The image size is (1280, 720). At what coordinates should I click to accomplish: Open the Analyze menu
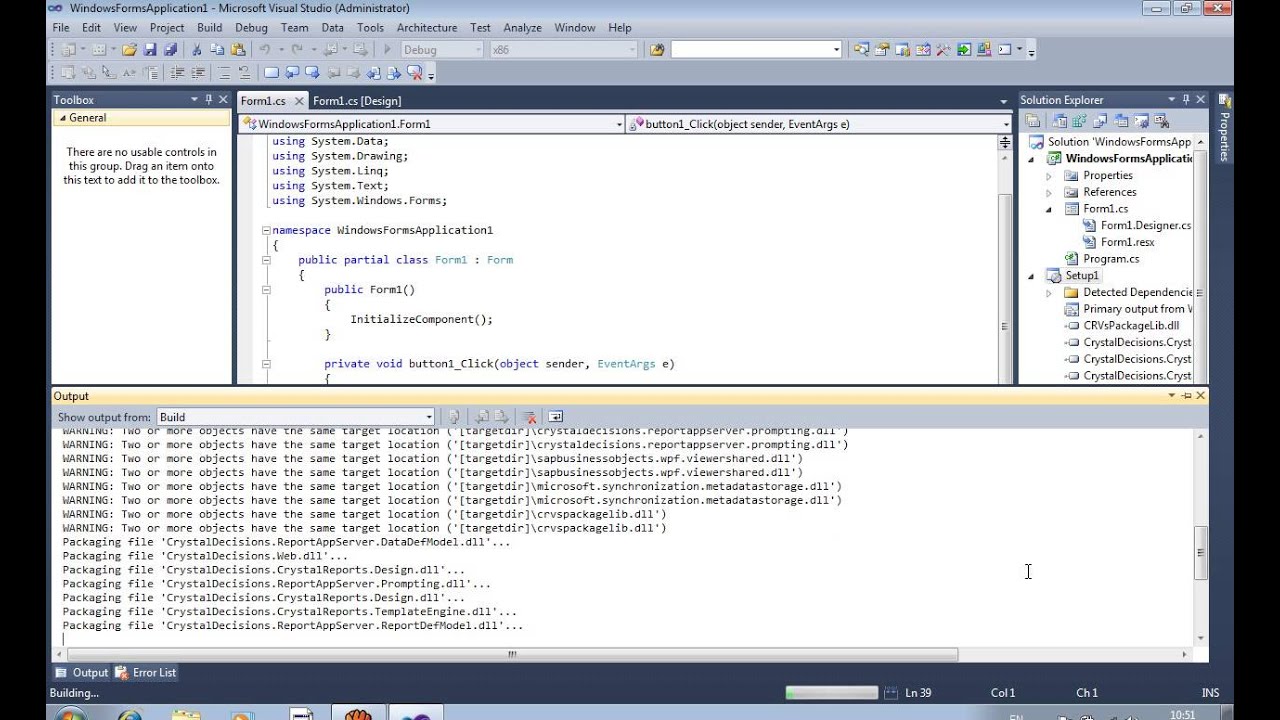click(522, 28)
